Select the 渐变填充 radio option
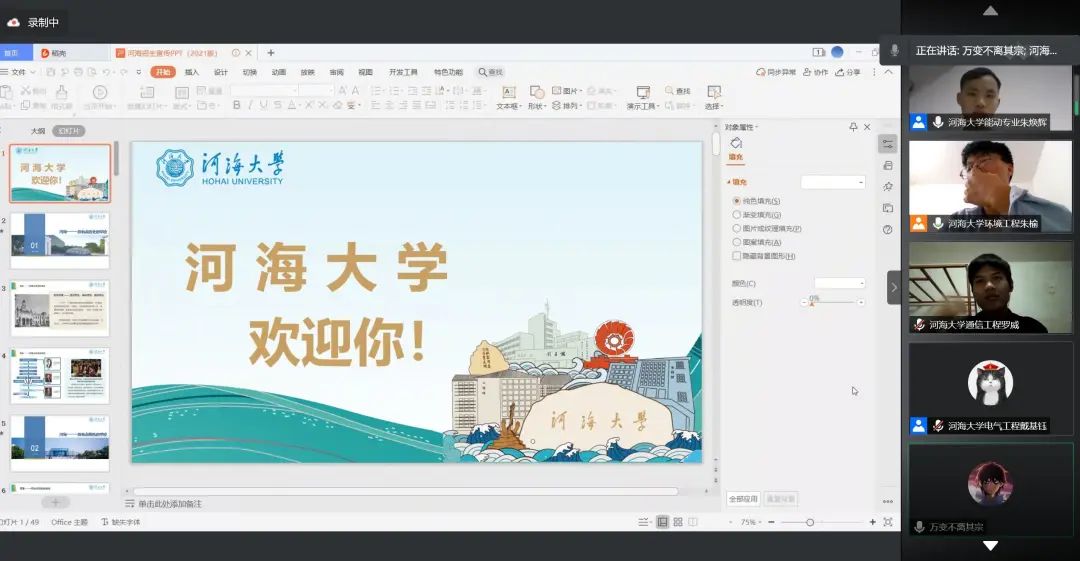The image size is (1080, 561). 737,214
